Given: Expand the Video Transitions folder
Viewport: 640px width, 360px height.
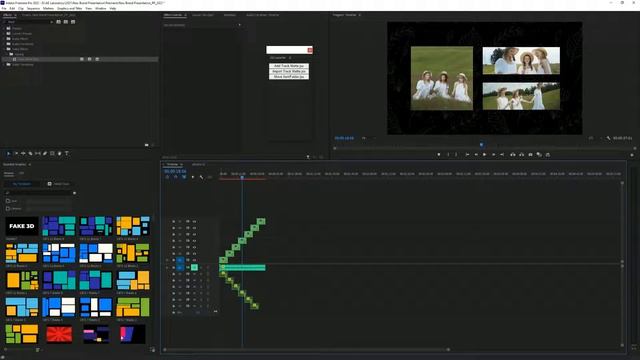Looking at the screenshot, I should 4,64.
